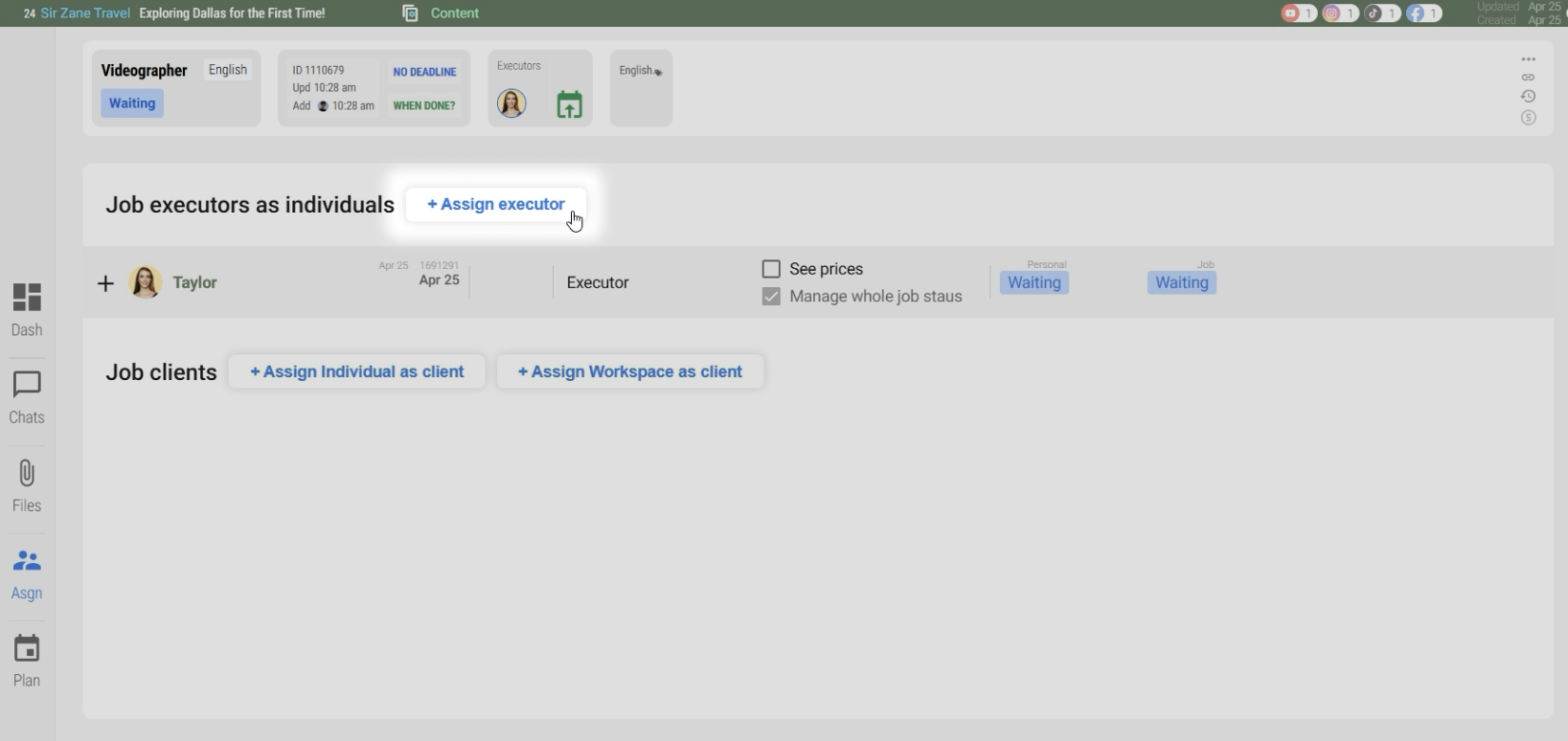Click the history clock icon
The image size is (1568, 741).
1529,97
